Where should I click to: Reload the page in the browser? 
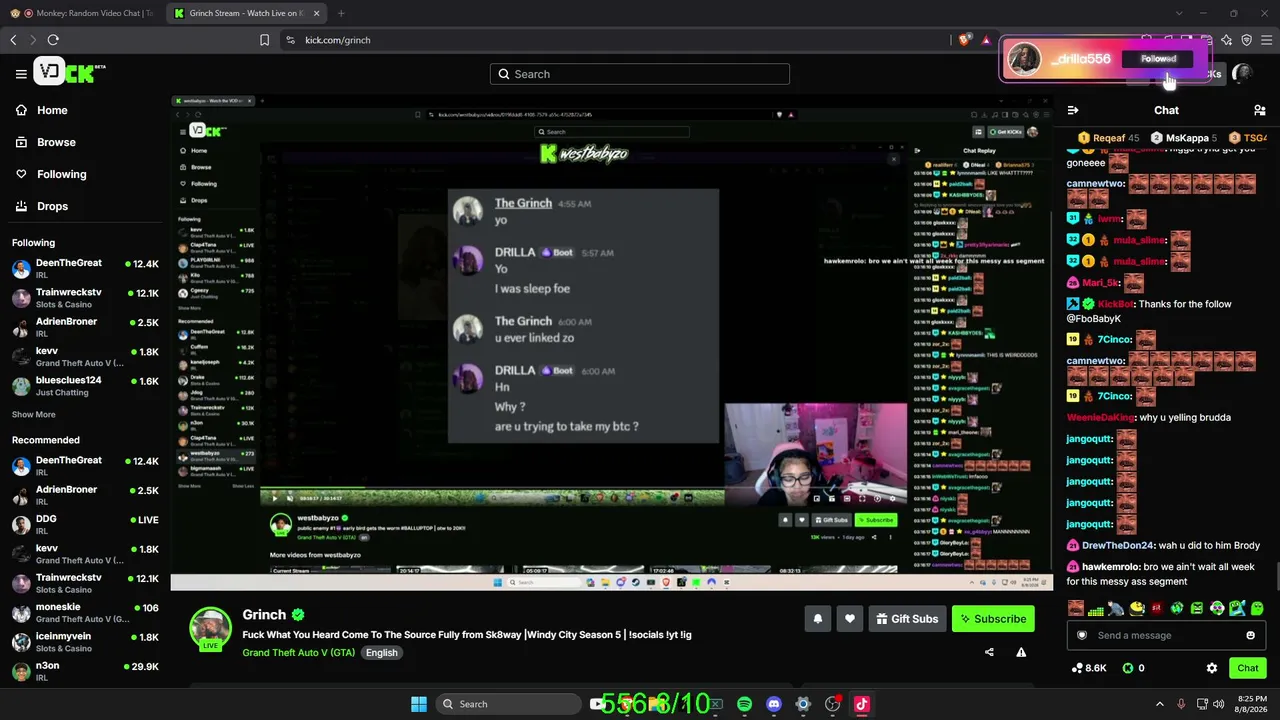point(53,40)
